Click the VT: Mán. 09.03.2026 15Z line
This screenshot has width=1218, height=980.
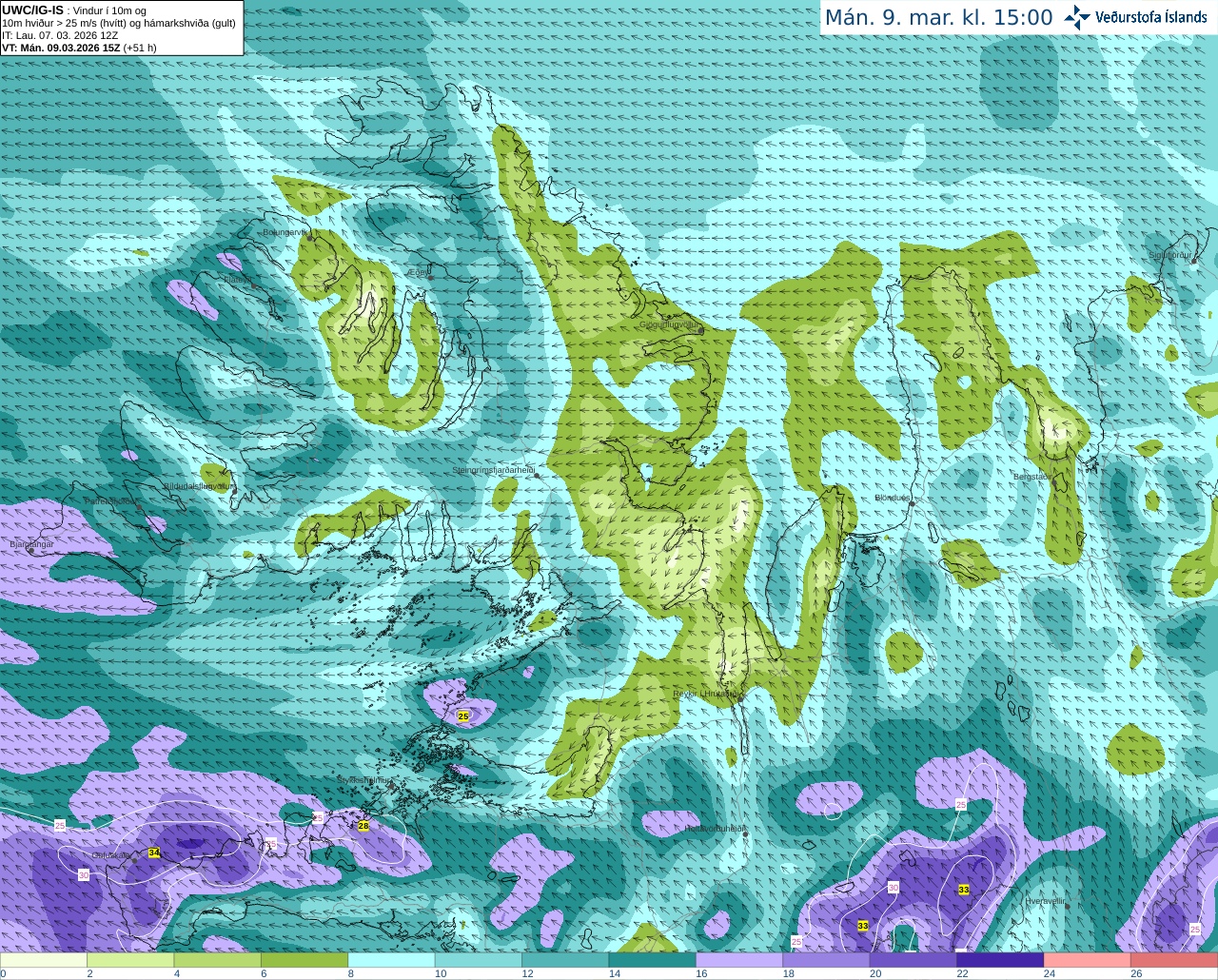point(79,48)
